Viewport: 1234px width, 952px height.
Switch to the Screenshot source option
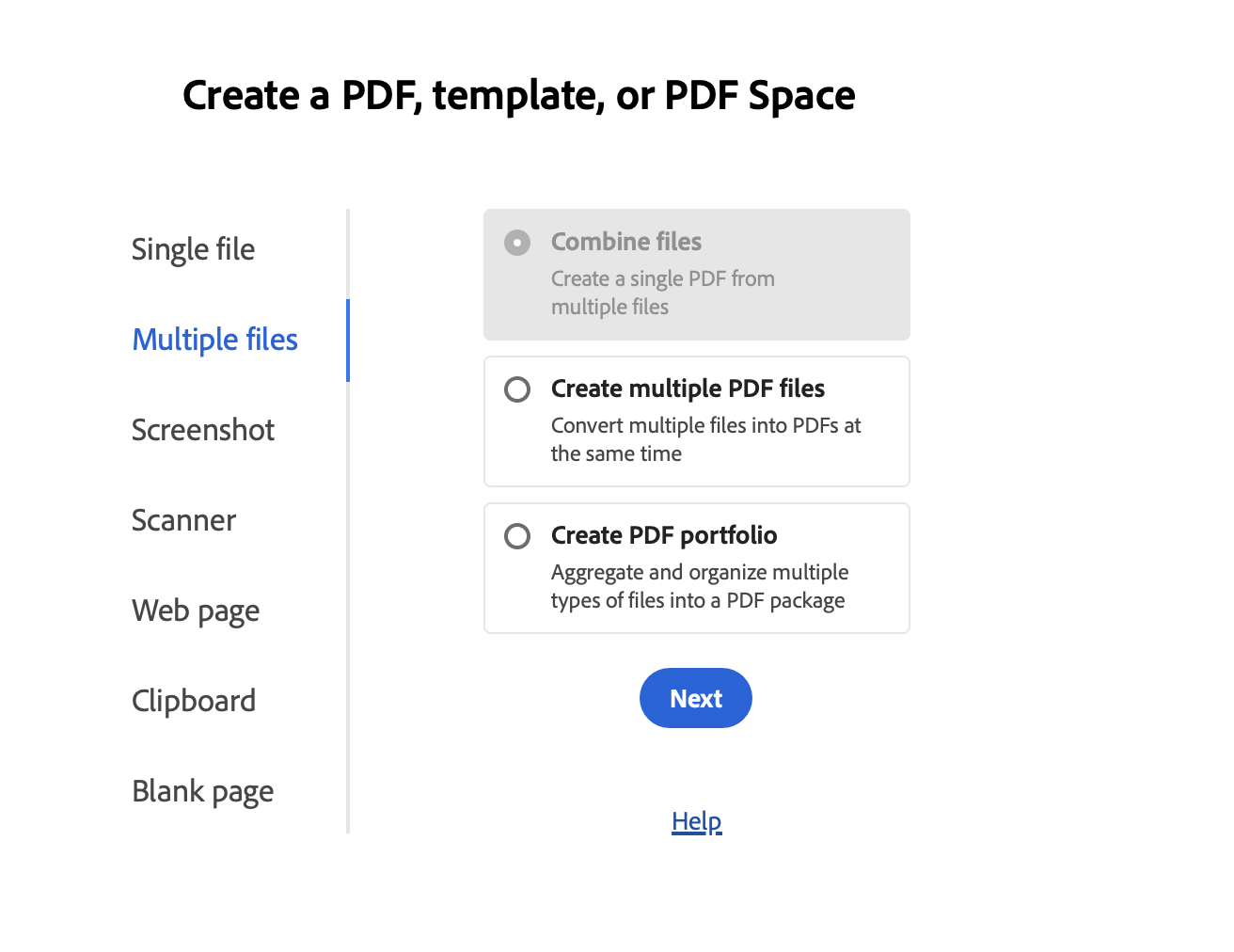tap(203, 430)
